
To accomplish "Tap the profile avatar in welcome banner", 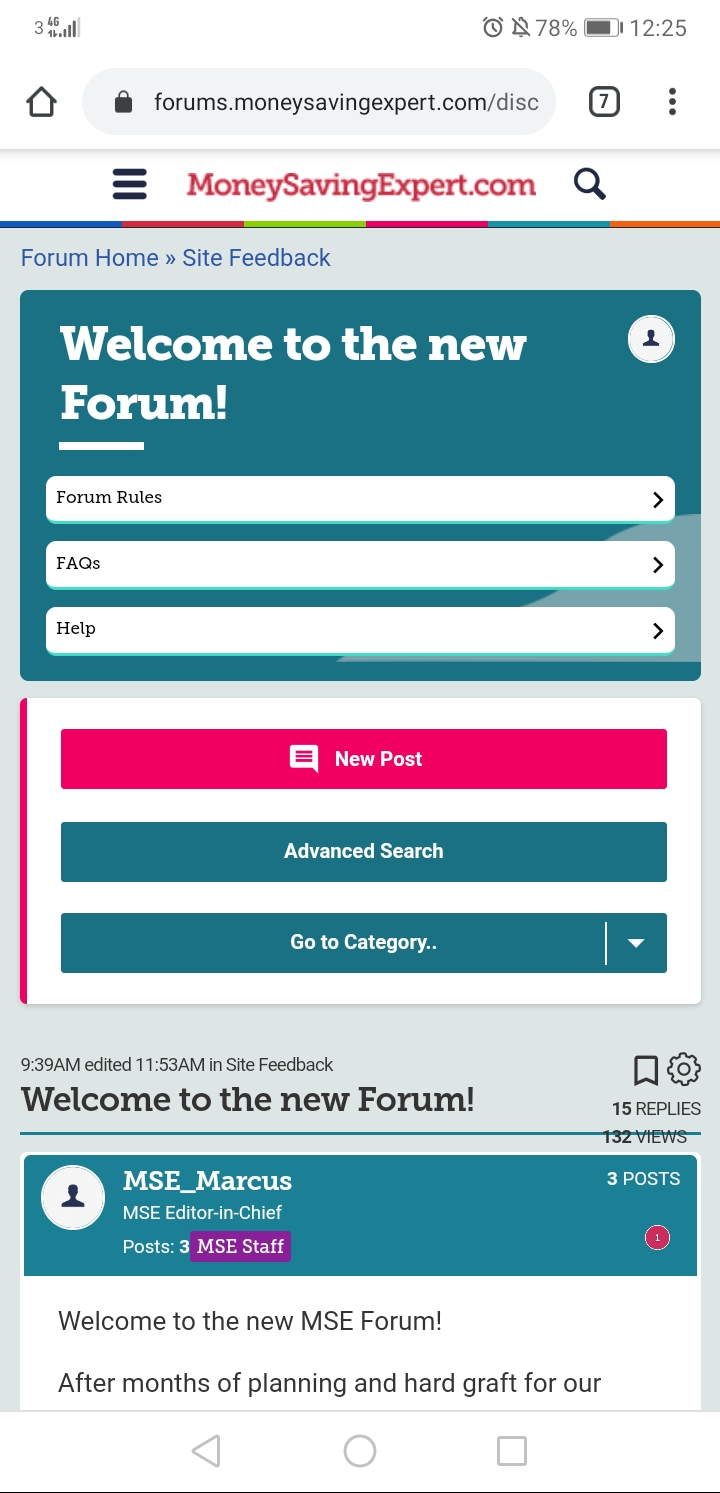I will (651, 339).
